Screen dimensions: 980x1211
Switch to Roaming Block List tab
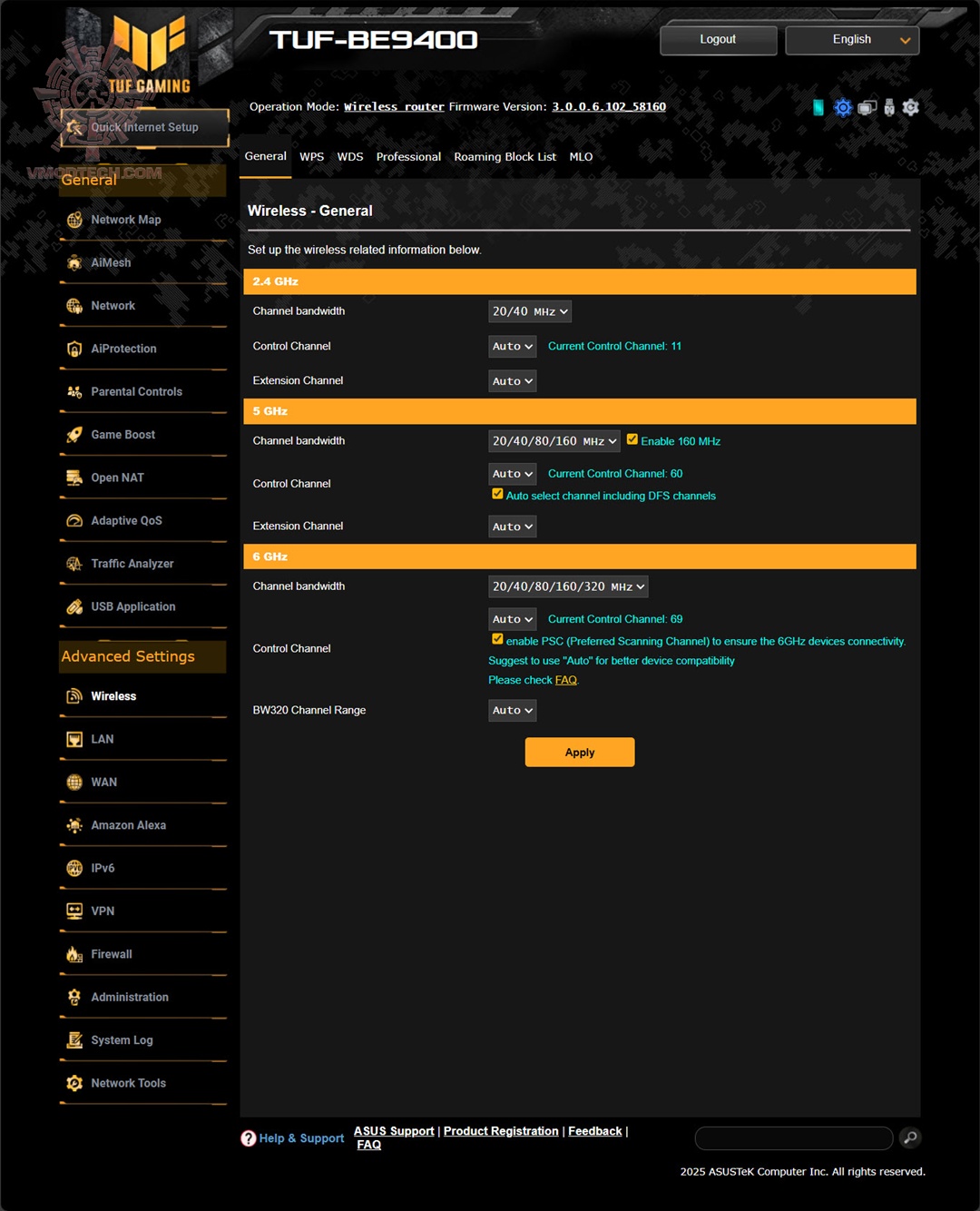coord(505,157)
